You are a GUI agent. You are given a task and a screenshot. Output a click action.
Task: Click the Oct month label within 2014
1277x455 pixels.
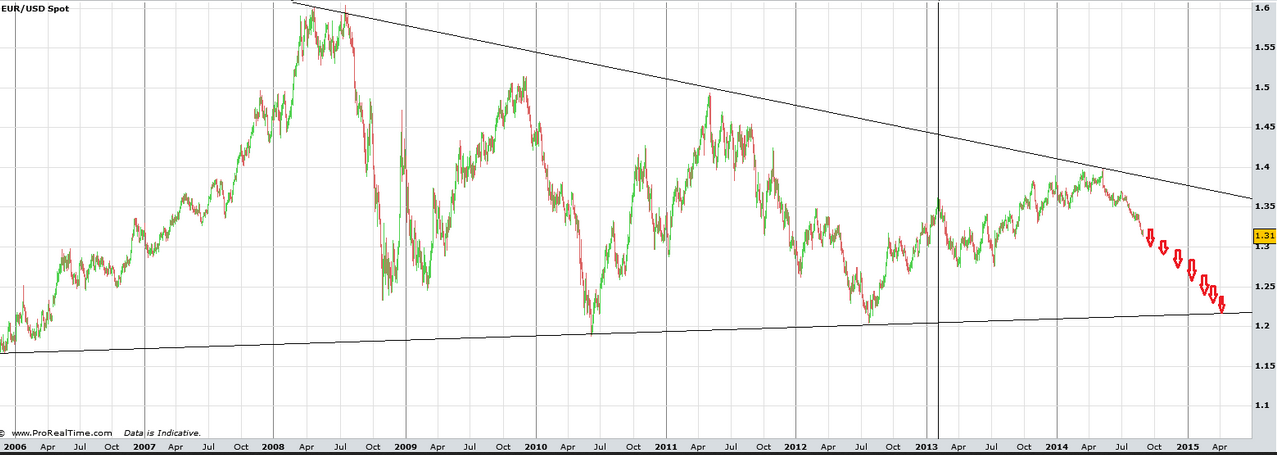(x=1155, y=446)
